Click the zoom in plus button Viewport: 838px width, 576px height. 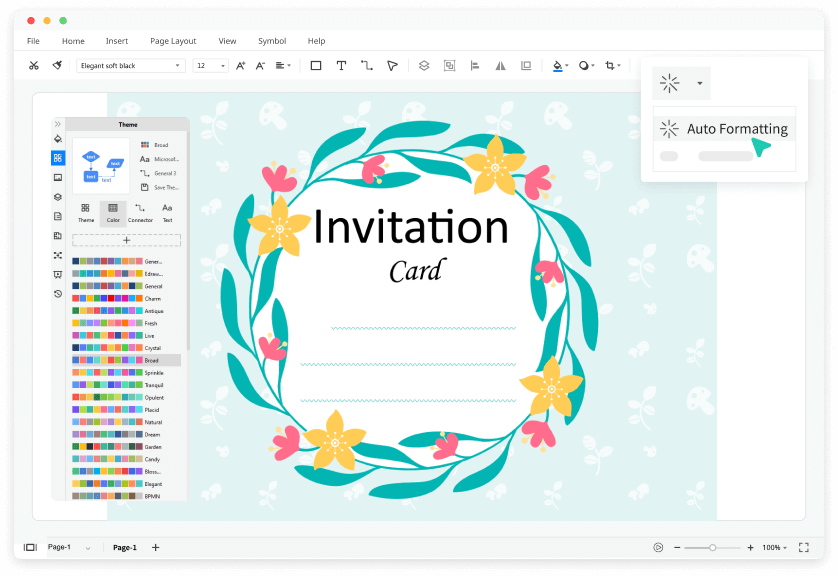click(750, 547)
